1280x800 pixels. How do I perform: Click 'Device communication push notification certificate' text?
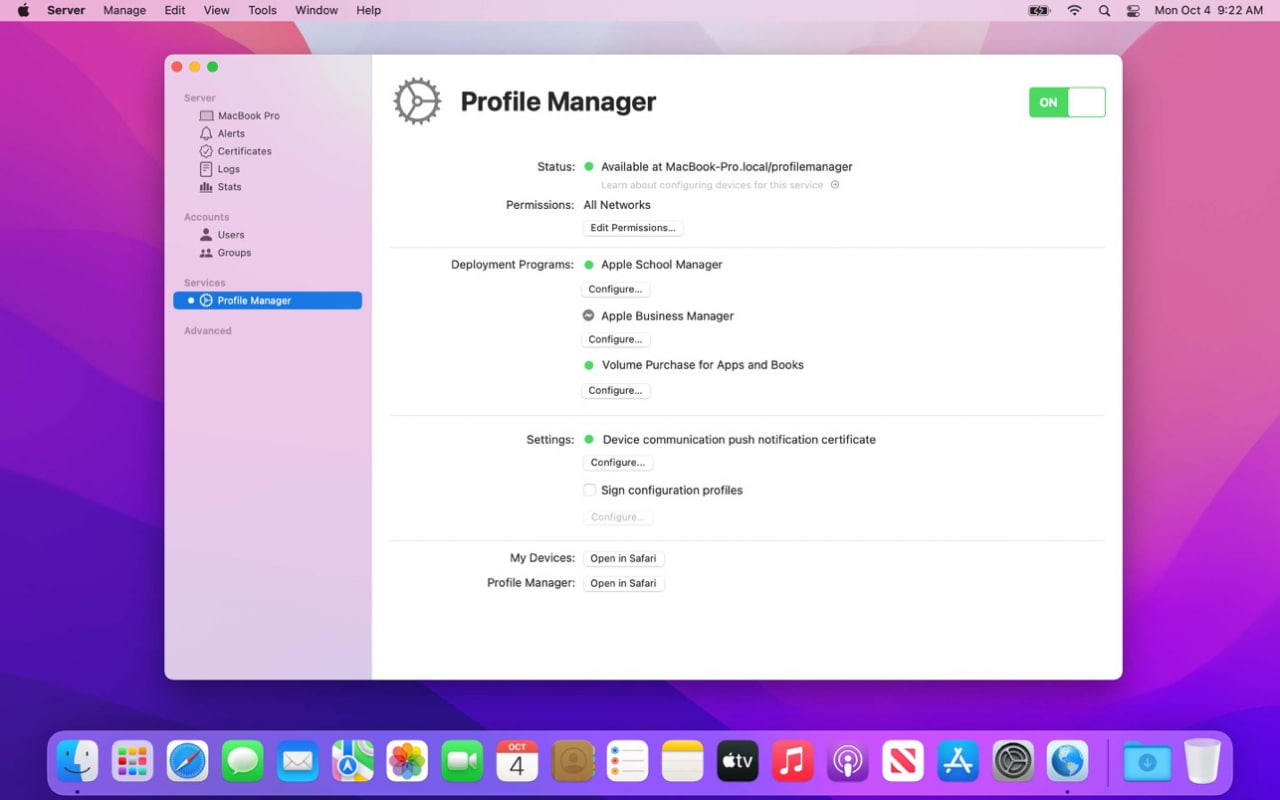(x=739, y=440)
